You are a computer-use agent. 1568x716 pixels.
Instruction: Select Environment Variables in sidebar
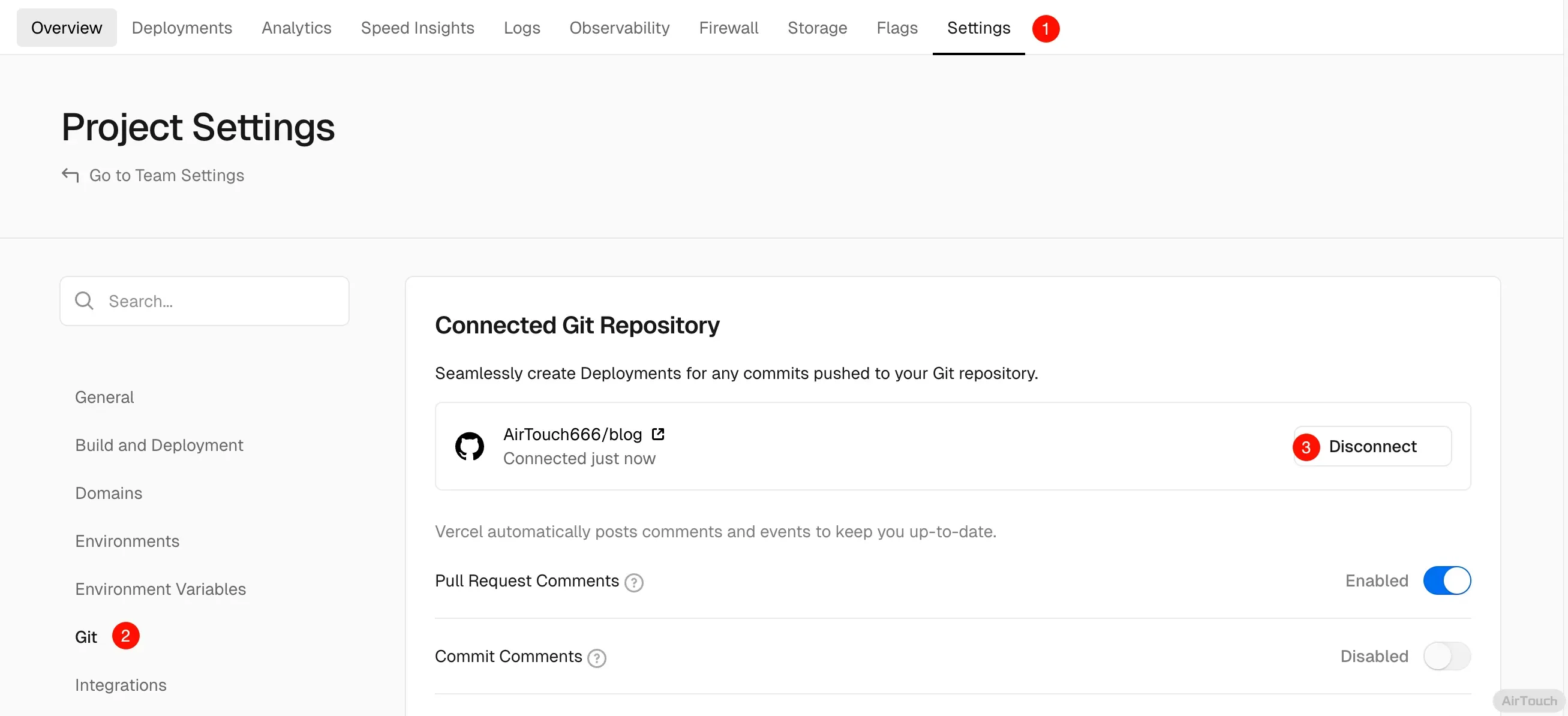[160, 589]
